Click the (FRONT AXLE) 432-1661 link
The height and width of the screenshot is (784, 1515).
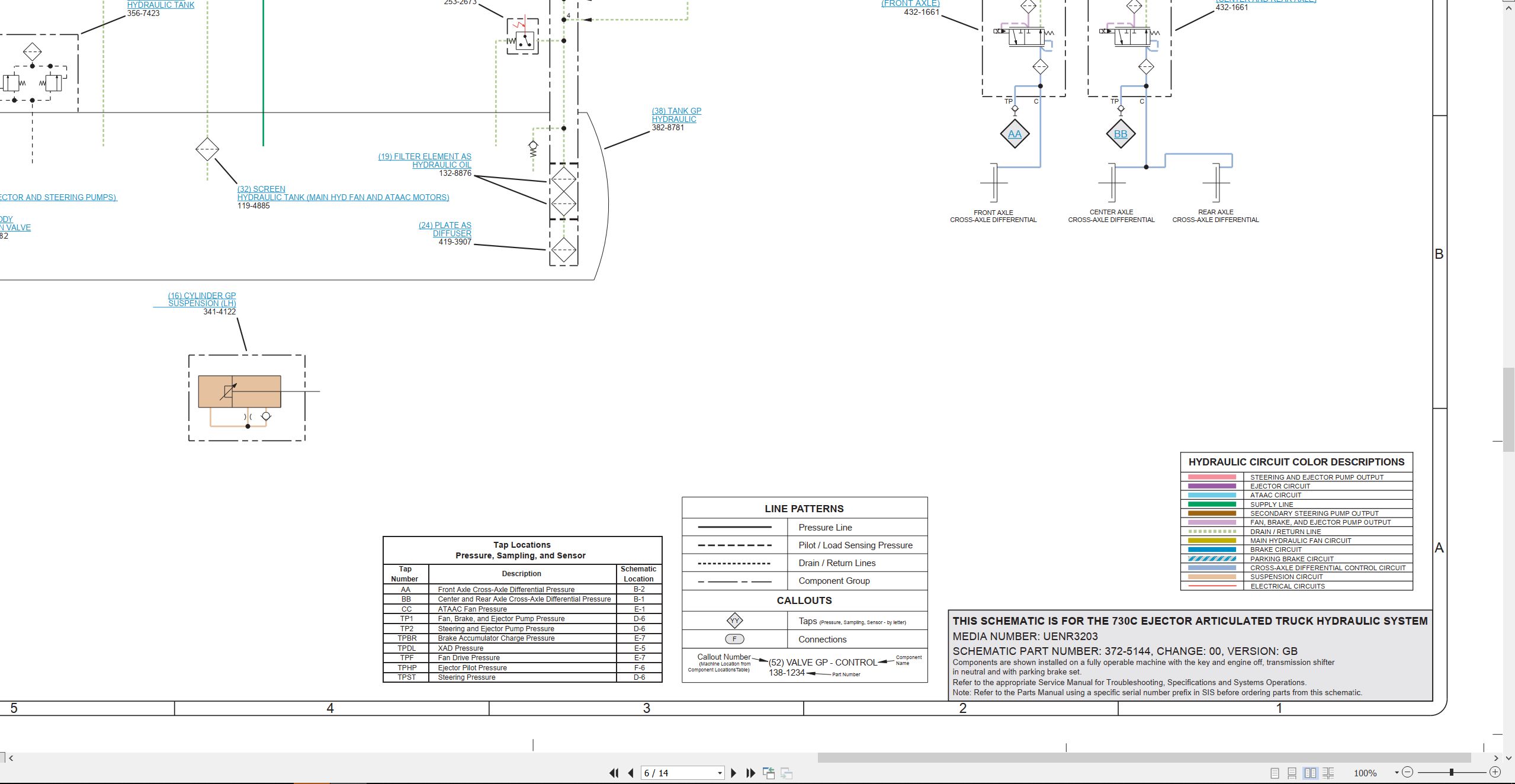910,4
